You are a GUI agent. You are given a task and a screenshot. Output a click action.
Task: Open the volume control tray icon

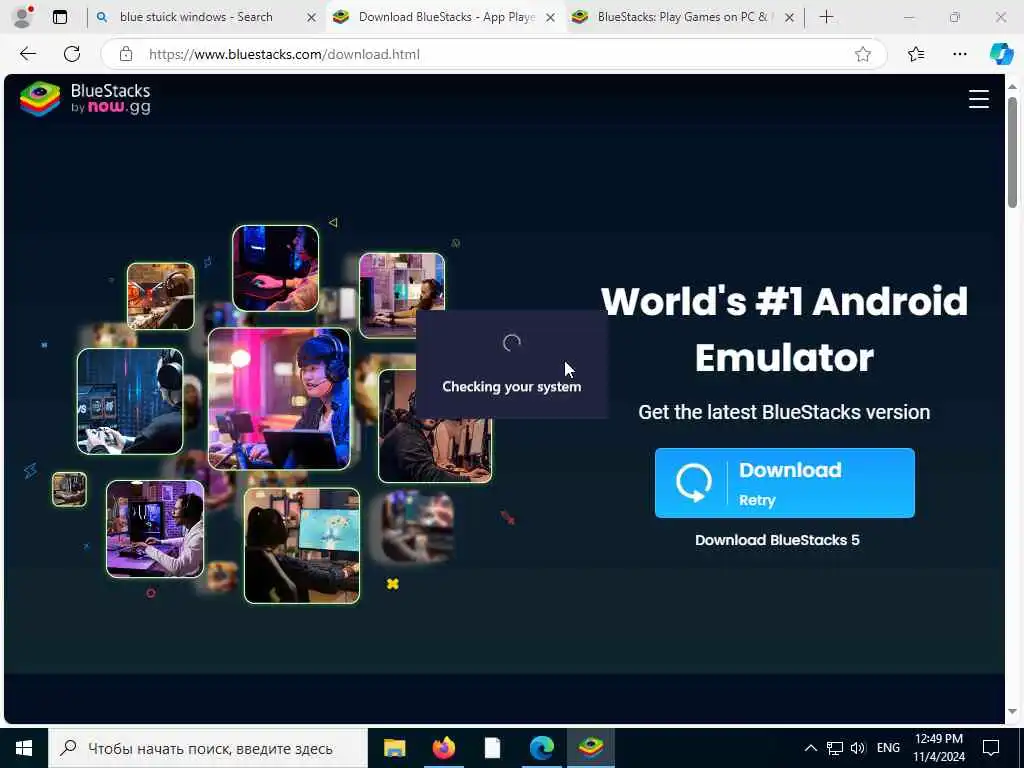point(858,748)
